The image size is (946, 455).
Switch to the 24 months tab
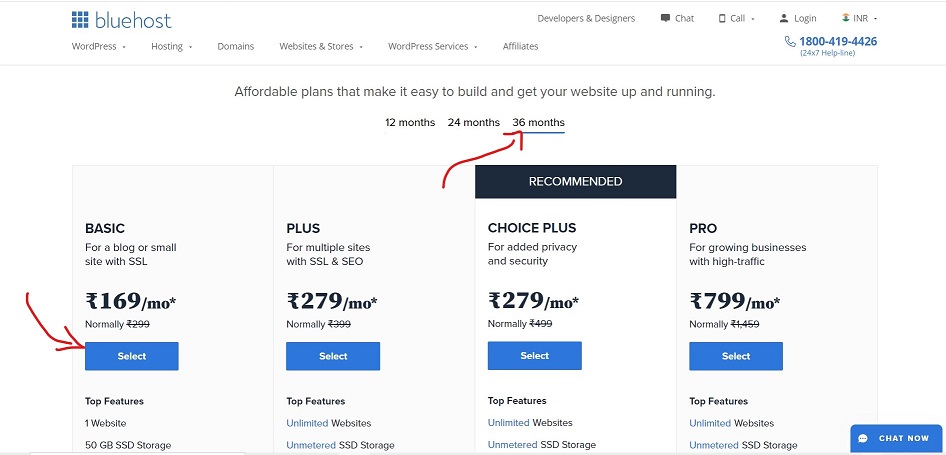click(x=474, y=122)
